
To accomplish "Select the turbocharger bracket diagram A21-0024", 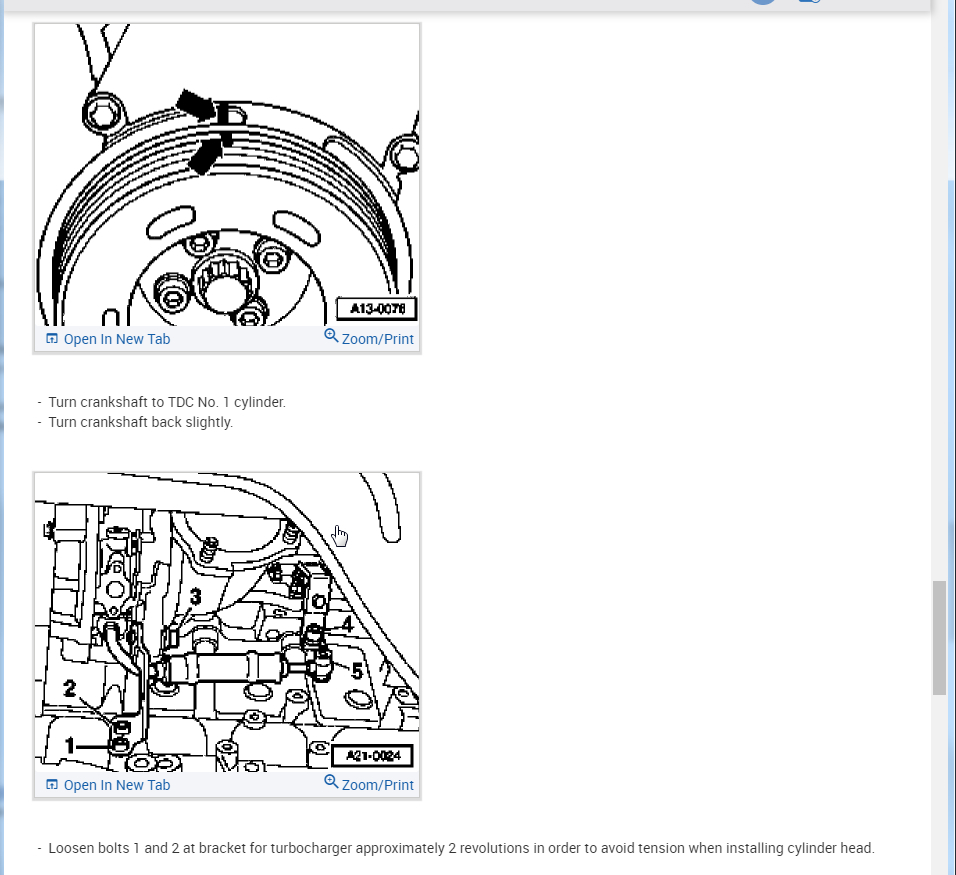I will (227, 622).
